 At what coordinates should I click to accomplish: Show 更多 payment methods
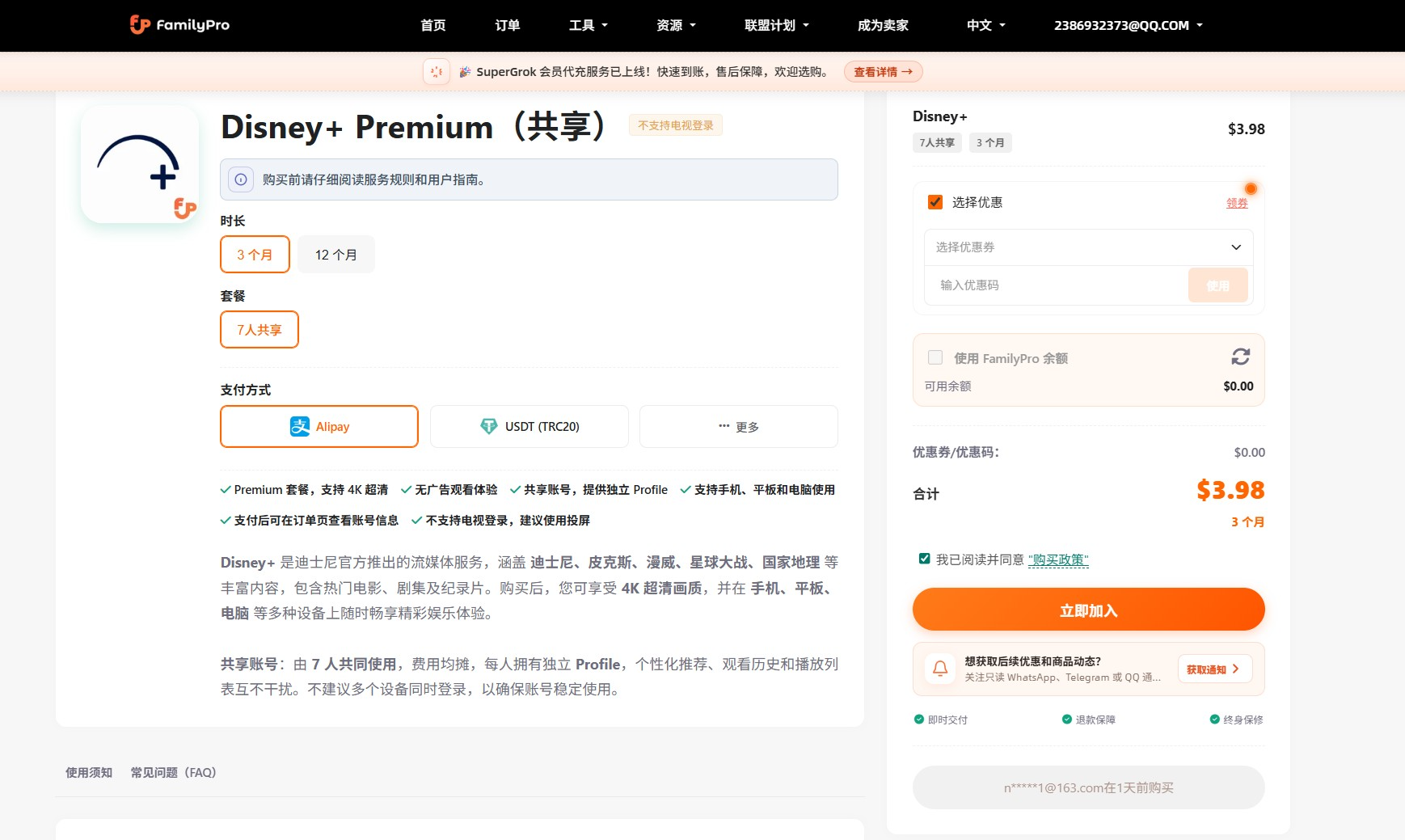[739, 426]
